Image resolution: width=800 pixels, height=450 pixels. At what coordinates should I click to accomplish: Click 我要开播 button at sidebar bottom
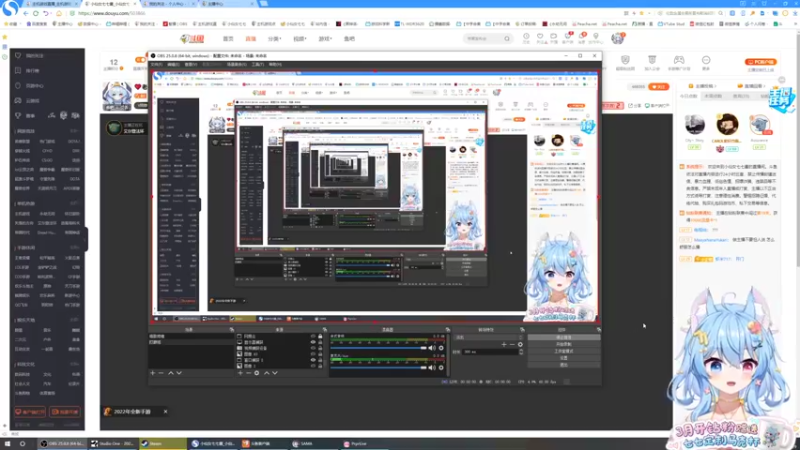click(x=65, y=412)
